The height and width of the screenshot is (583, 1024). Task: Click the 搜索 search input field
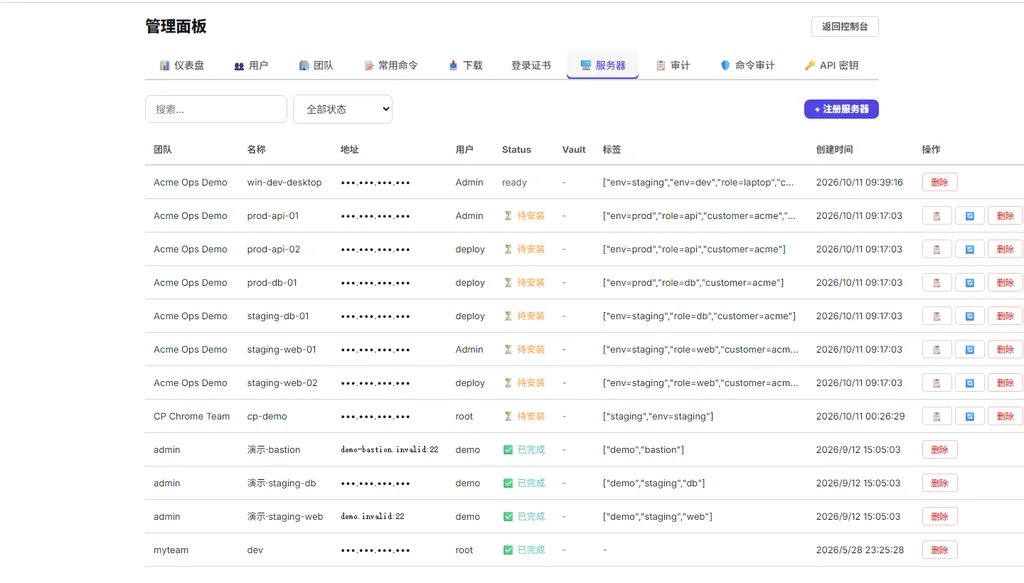[216, 109]
